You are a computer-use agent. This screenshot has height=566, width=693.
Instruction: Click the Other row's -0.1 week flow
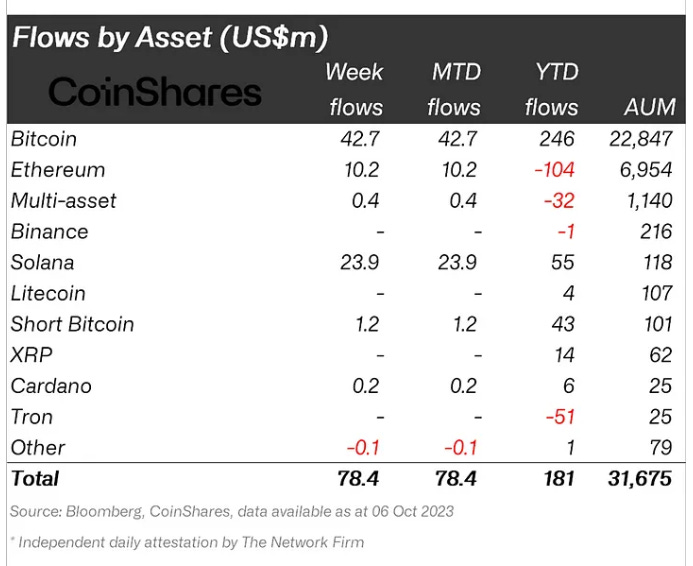pyautogui.click(x=363, y=448)
